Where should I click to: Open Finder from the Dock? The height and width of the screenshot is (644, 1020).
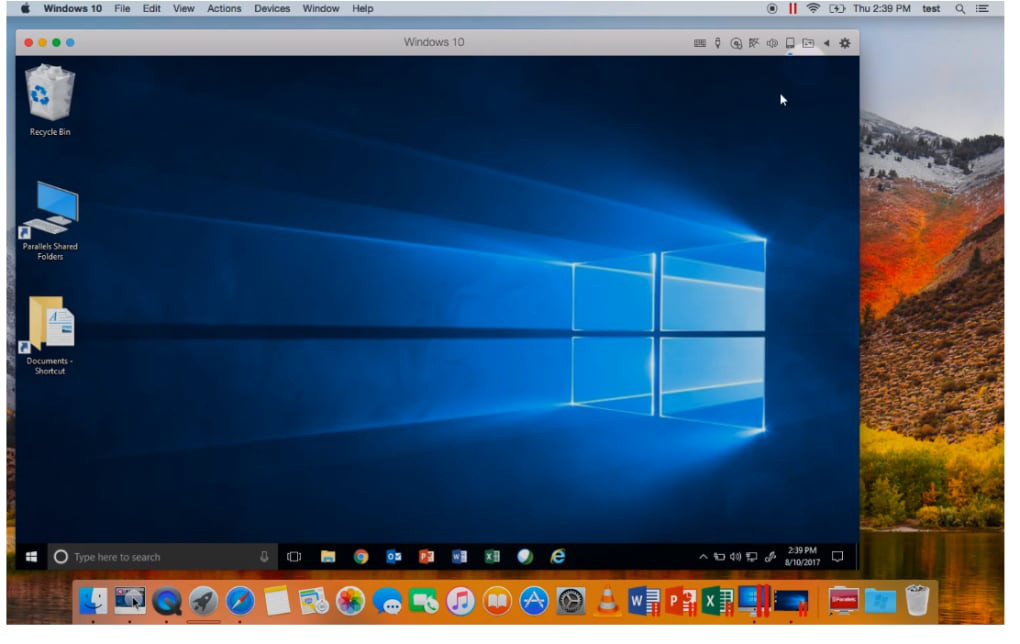pyautogui.click(x=93, y=600)
